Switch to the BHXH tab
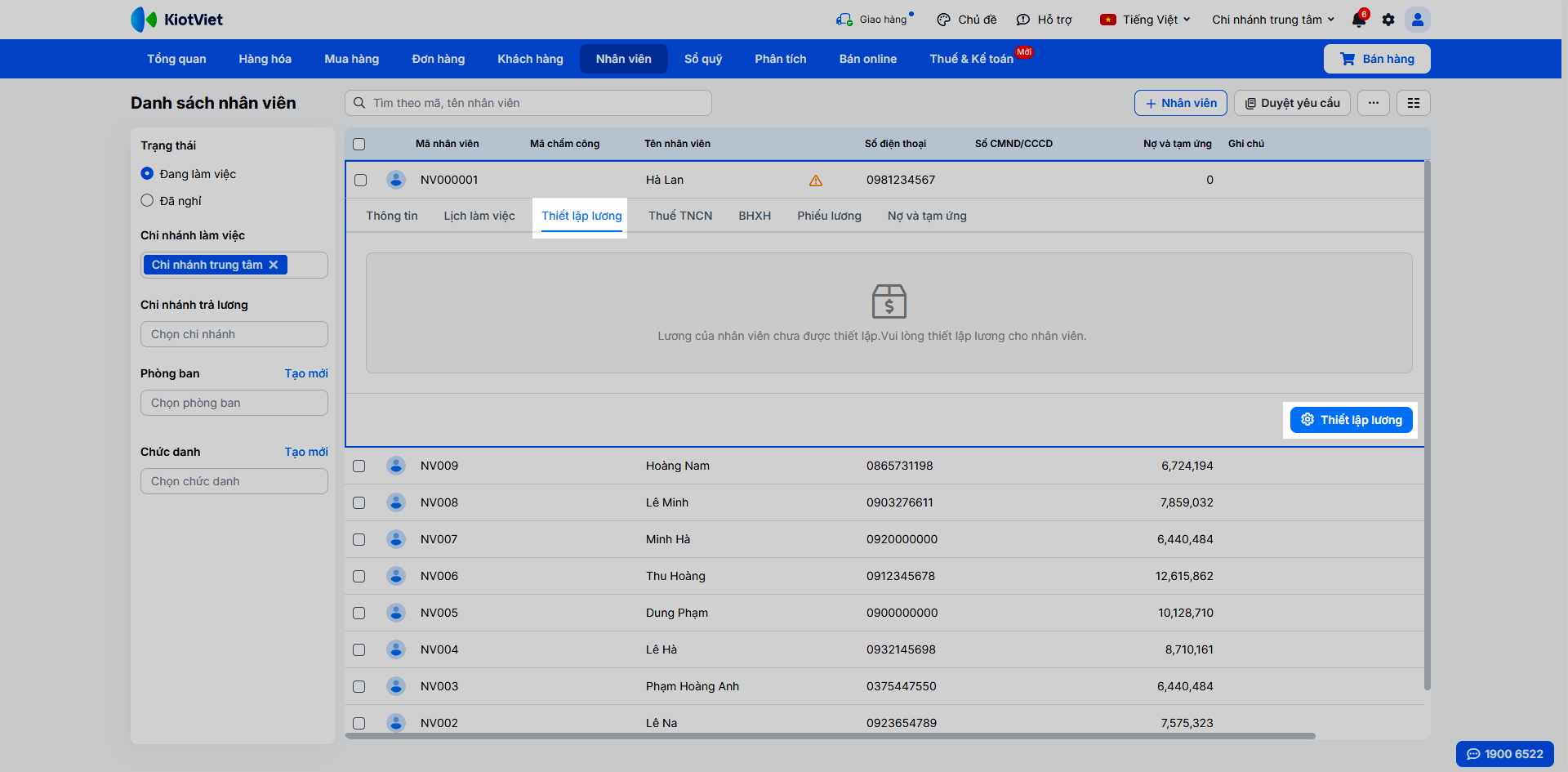Screen dimensions: 1568x772 click(x=755, y=216)
